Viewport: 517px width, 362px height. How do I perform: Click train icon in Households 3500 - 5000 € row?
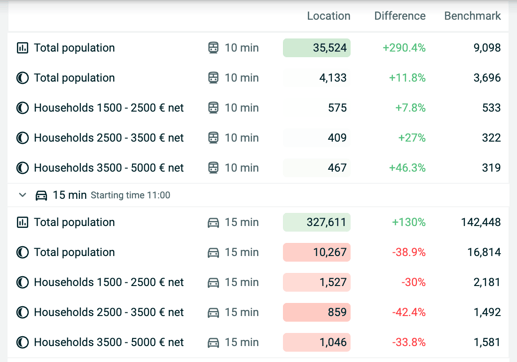(213, 168)
